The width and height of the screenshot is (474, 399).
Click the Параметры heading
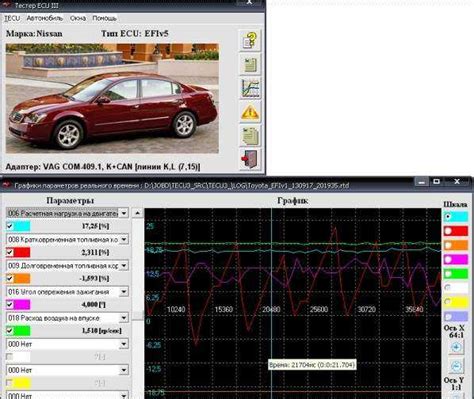pos(70,201)
